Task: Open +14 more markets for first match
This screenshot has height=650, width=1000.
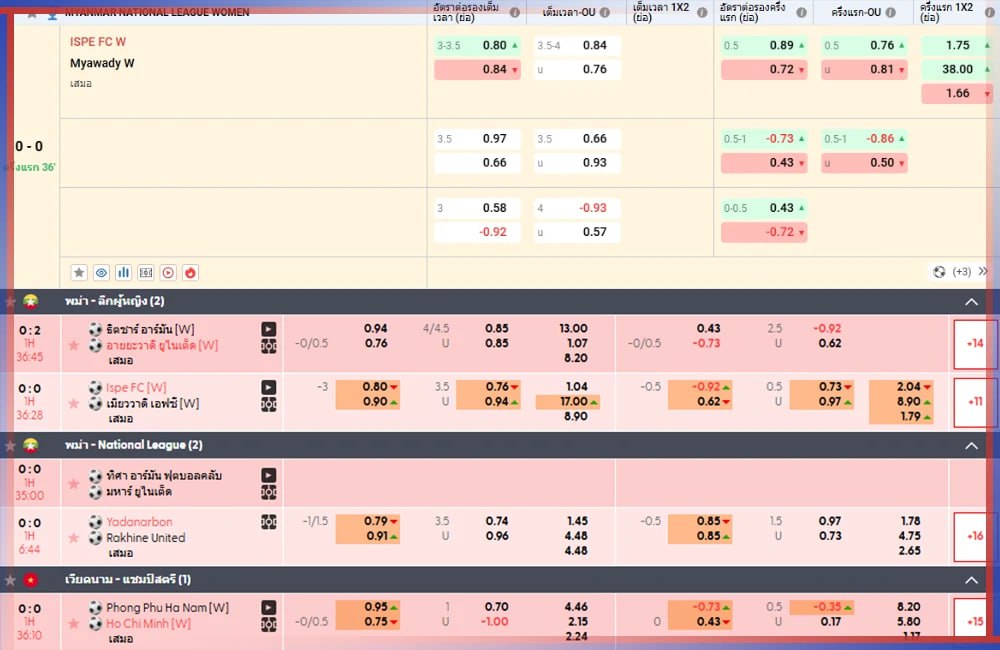Action: click(x=974, y=343)
